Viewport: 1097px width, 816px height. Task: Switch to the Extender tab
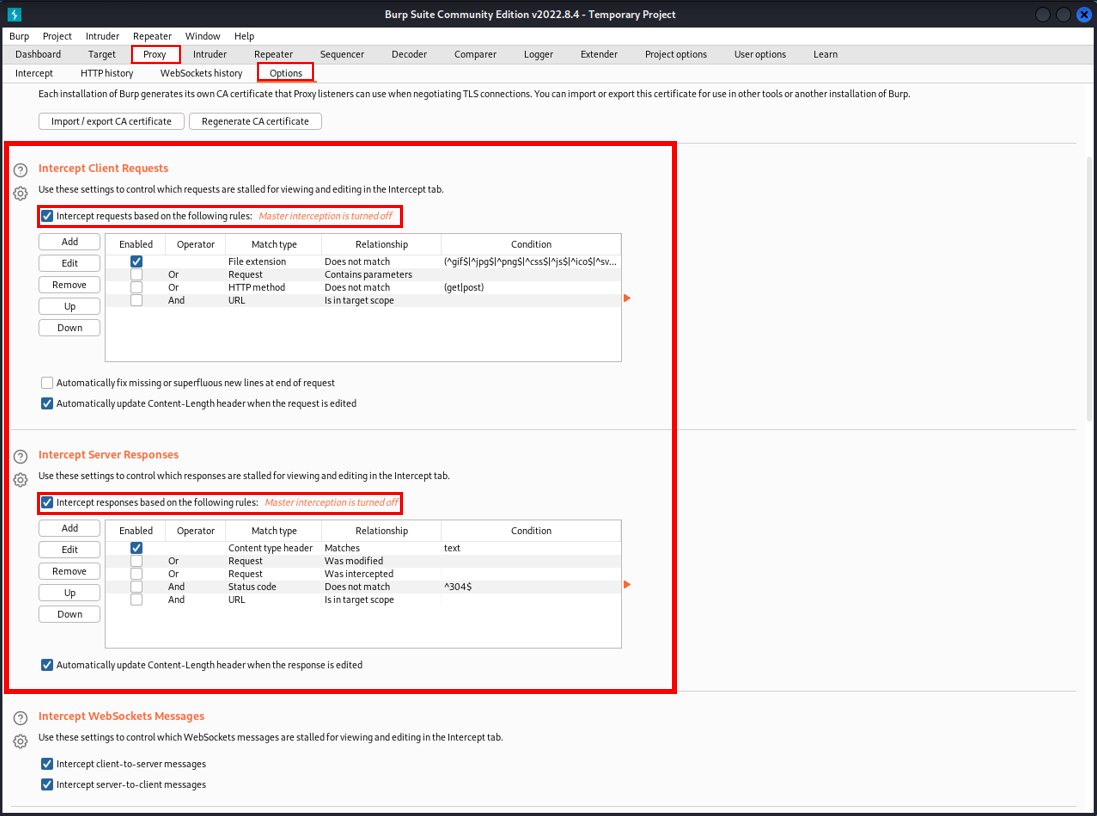(x=599, y=54)
